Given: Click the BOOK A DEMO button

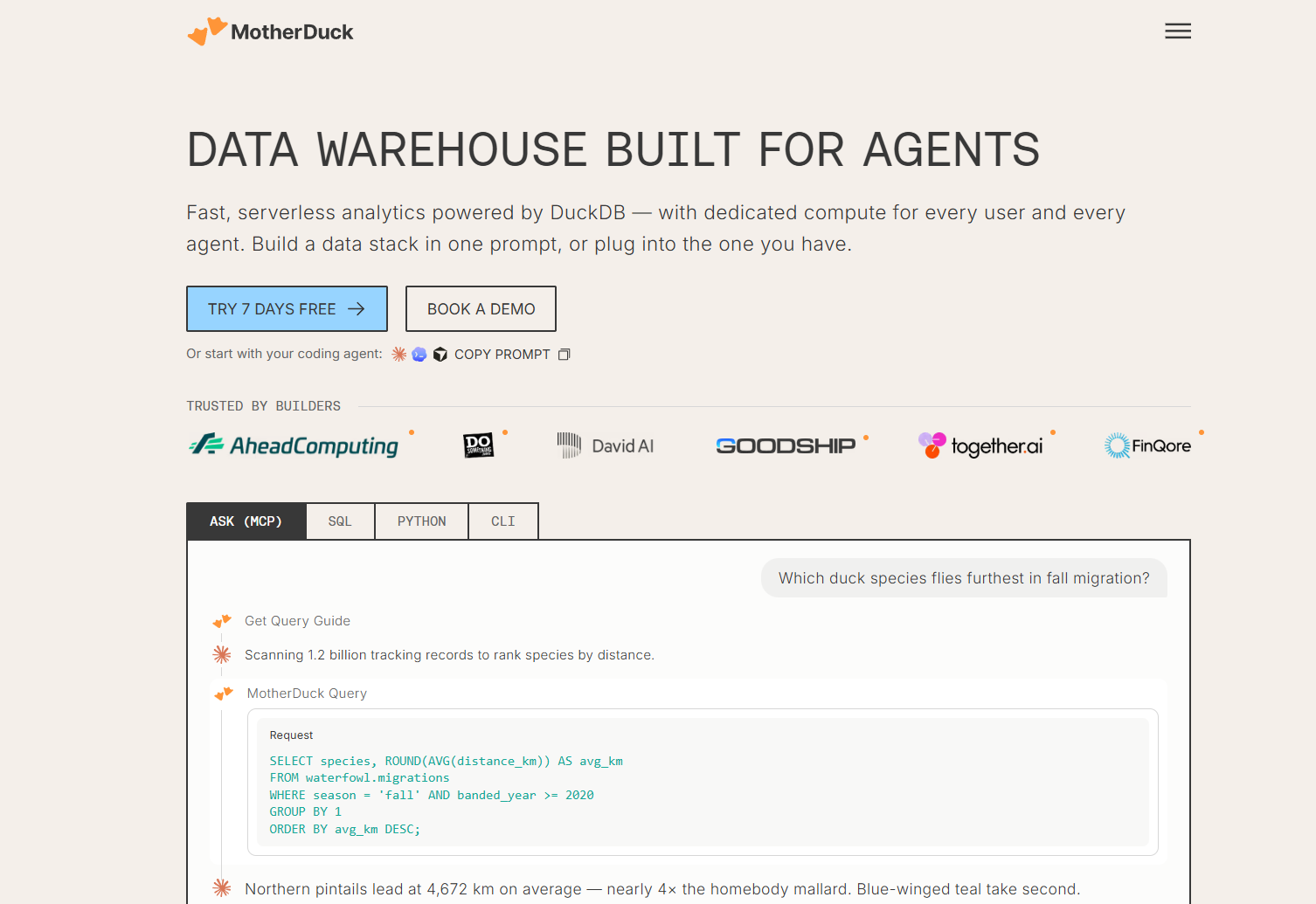Looking at the screenshot, I should (x=481, y=309).
